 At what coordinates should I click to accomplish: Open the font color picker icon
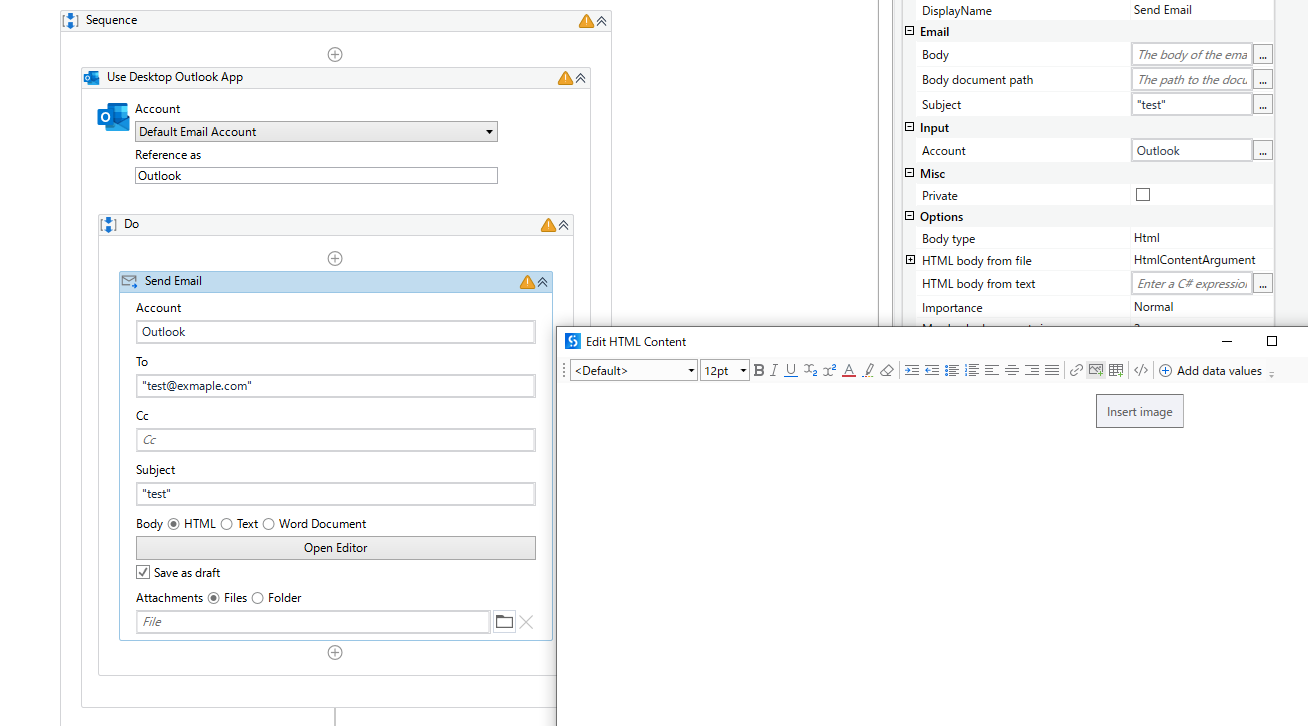point(849,370)
